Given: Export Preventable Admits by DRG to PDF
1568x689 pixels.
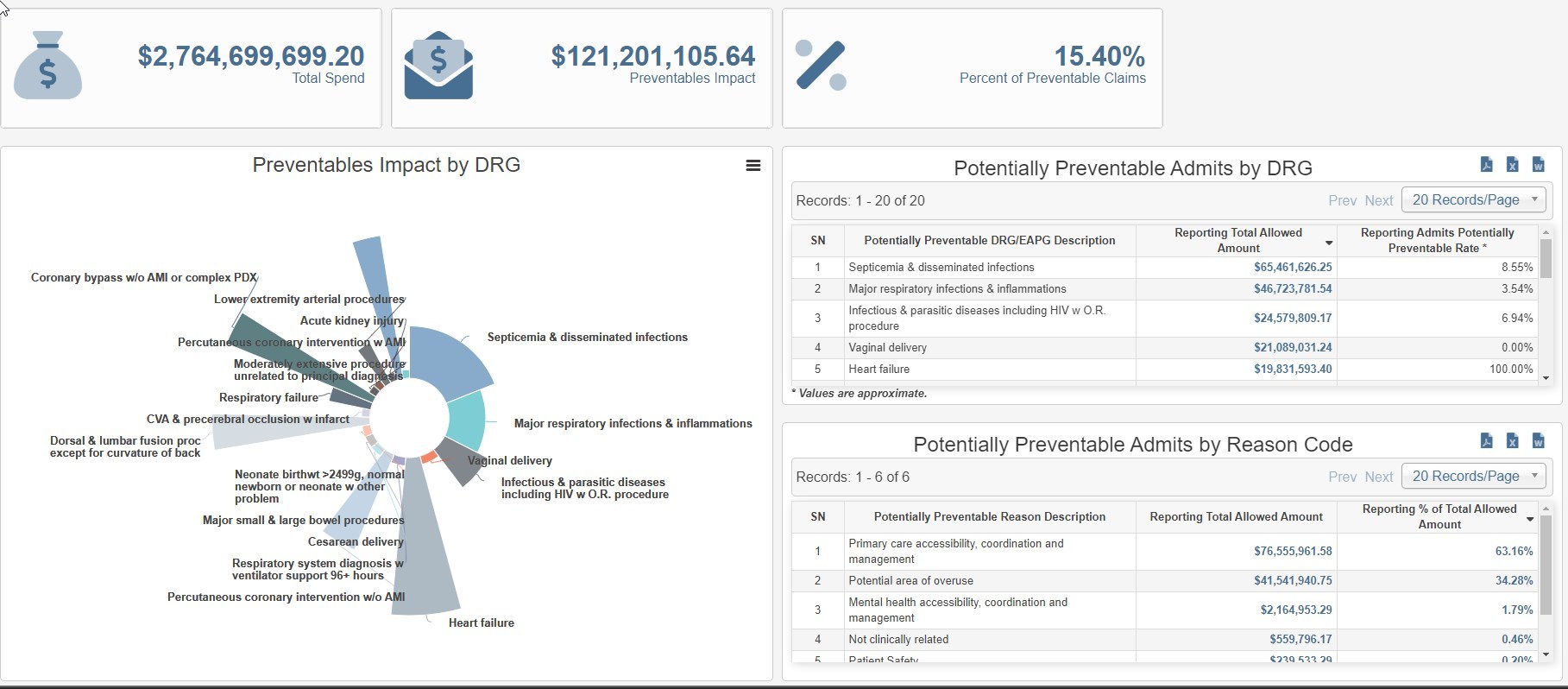Looking at the screenshot, I should pyautogui.click(x=1487, y=164).
